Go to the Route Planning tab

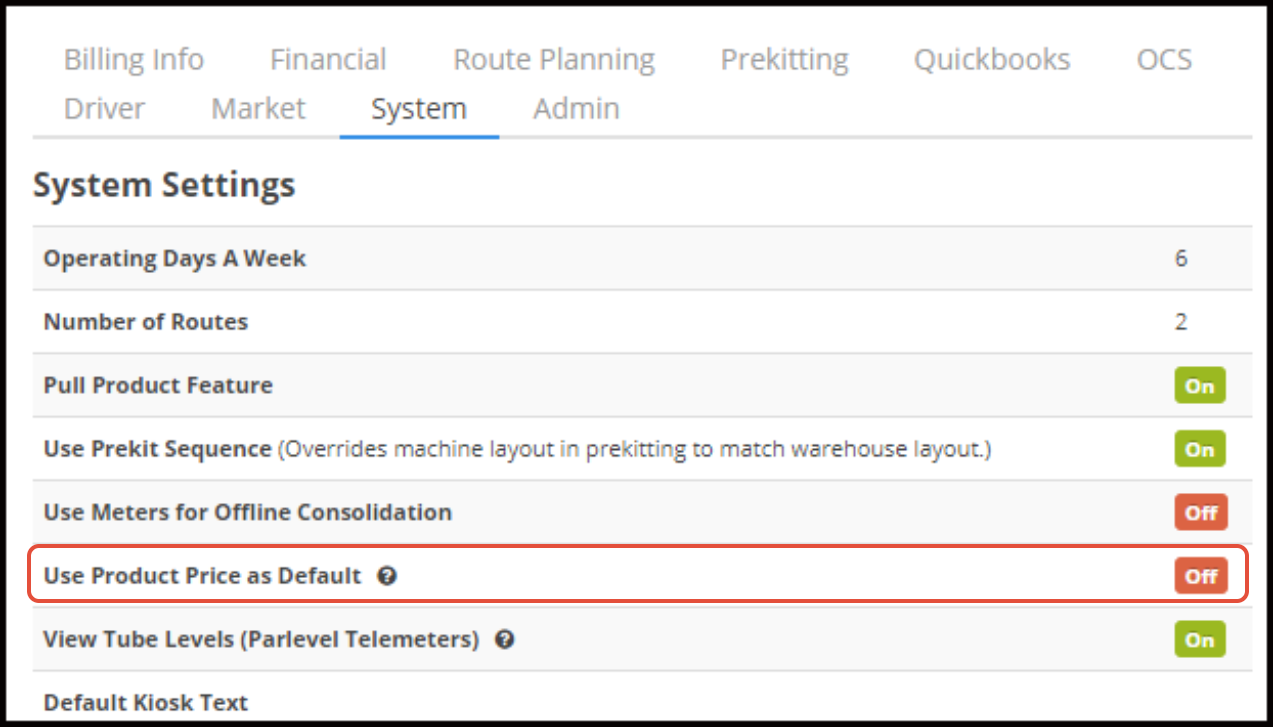554,60
